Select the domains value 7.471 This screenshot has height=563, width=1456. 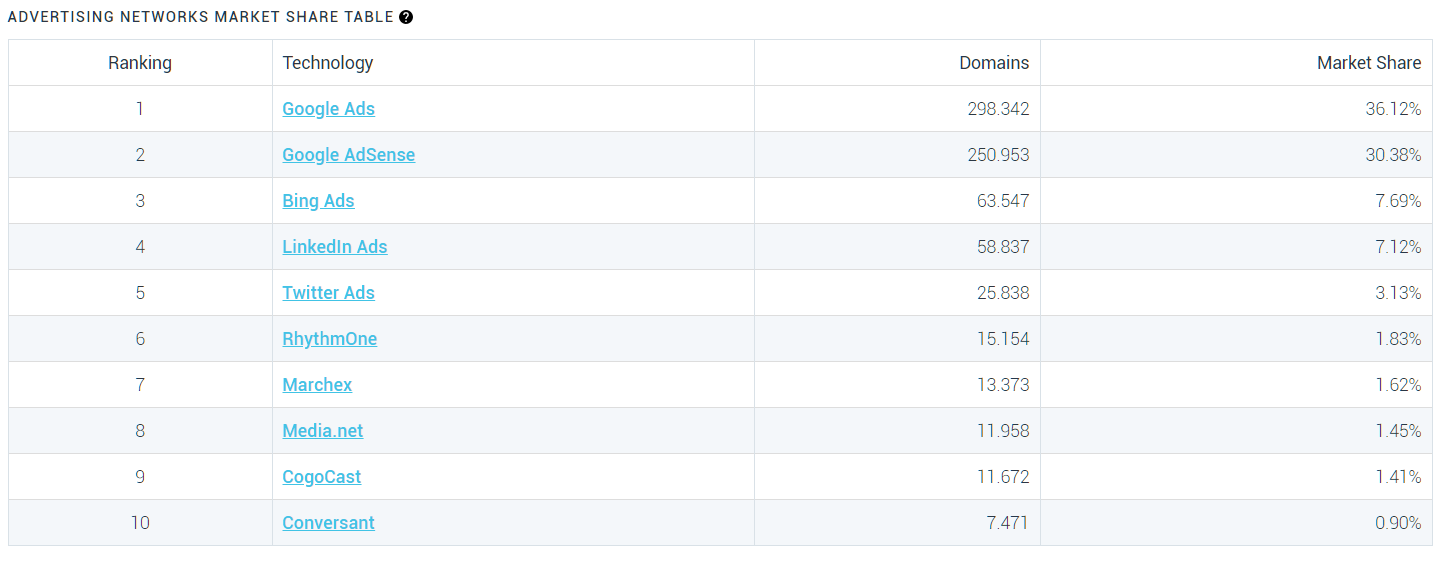coord(1008,523)
